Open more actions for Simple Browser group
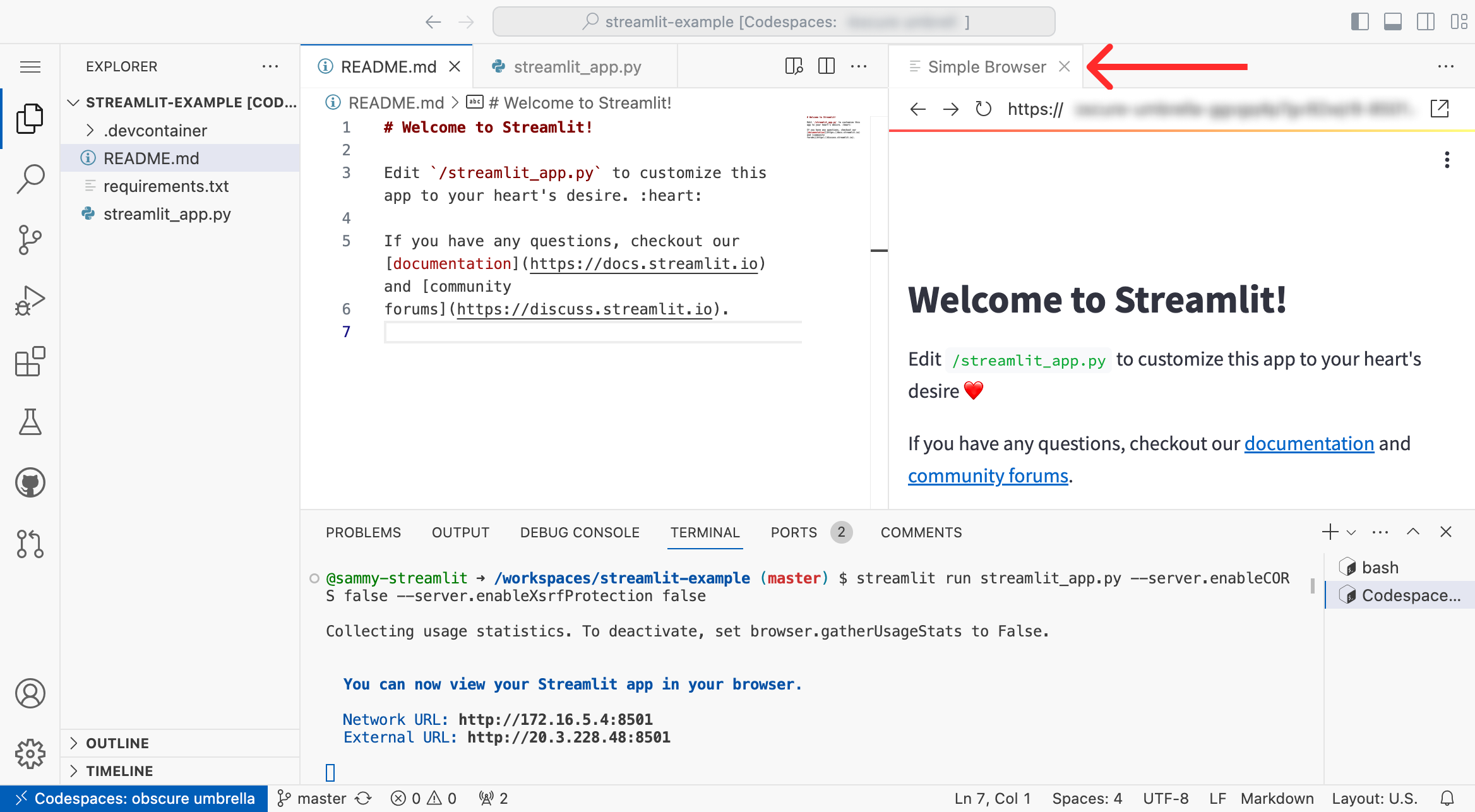 (x=1446, y=66)
